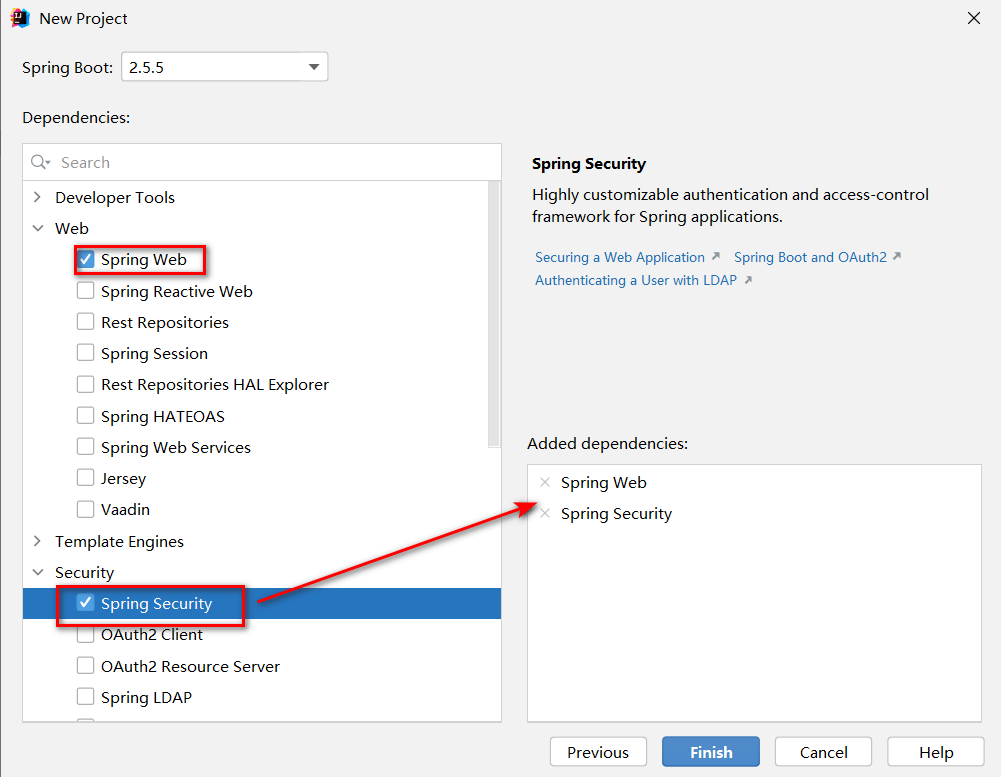Image resolution: width=1001 pixels, height=777 pixels.
Task: Collapse the Security category
Action: [37, 572]
